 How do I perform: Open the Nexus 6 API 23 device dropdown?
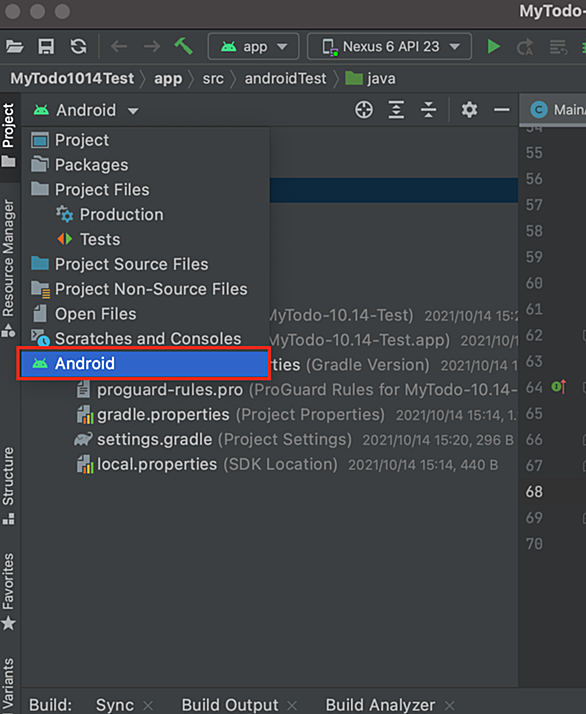(x=390, y=46)
